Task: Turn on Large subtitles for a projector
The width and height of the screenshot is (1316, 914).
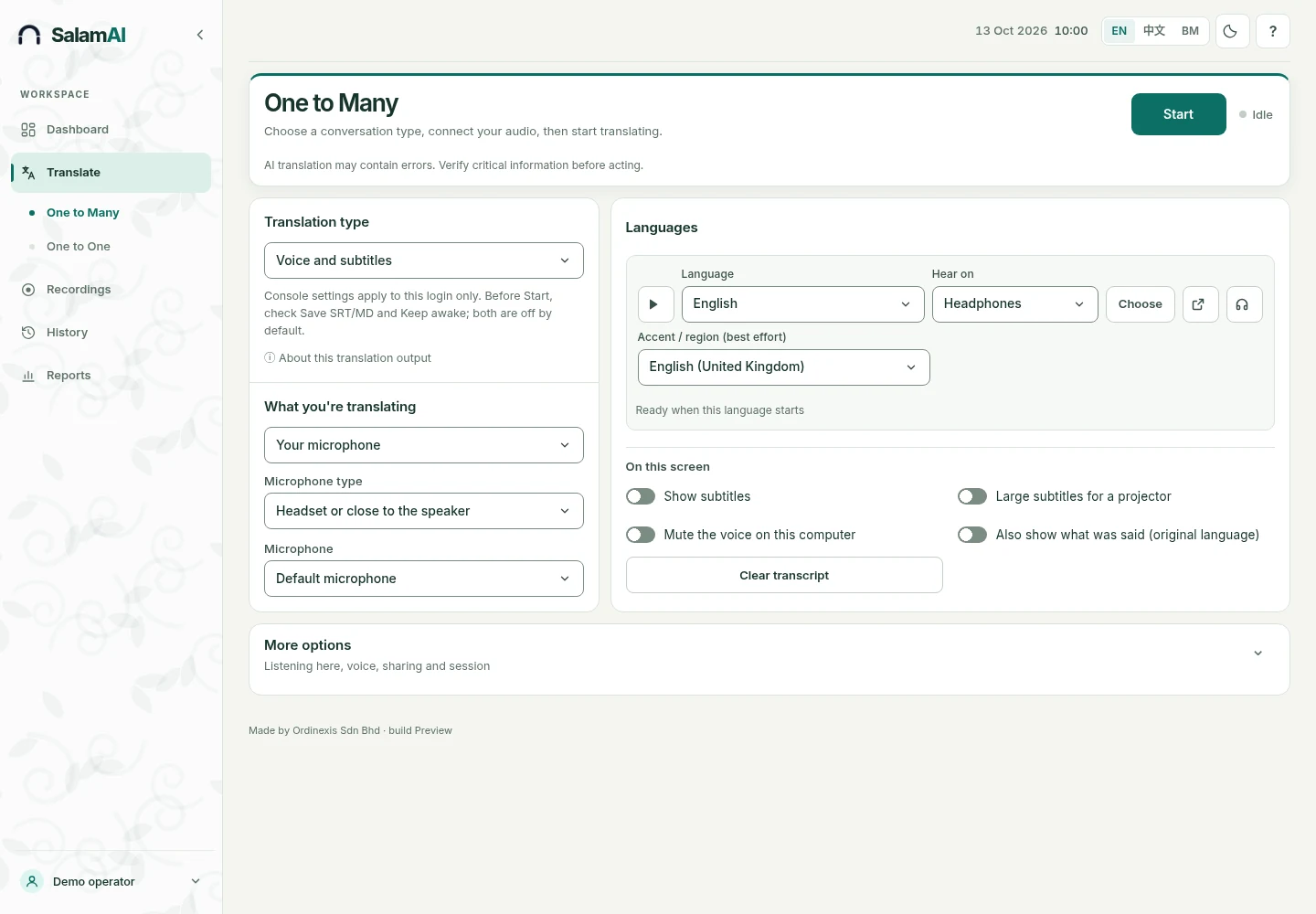Action: (972, 496)
